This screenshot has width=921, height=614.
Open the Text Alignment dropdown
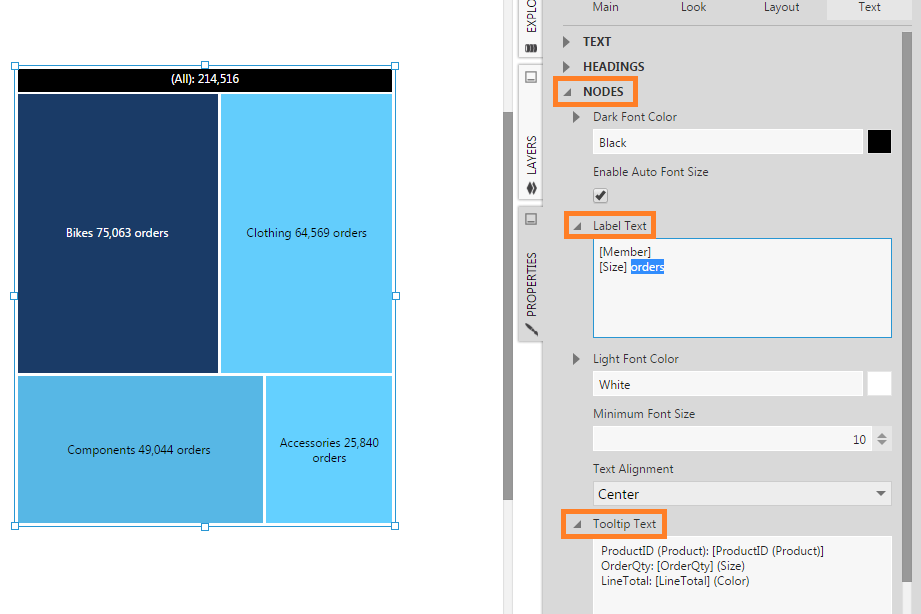click(741, 494)
